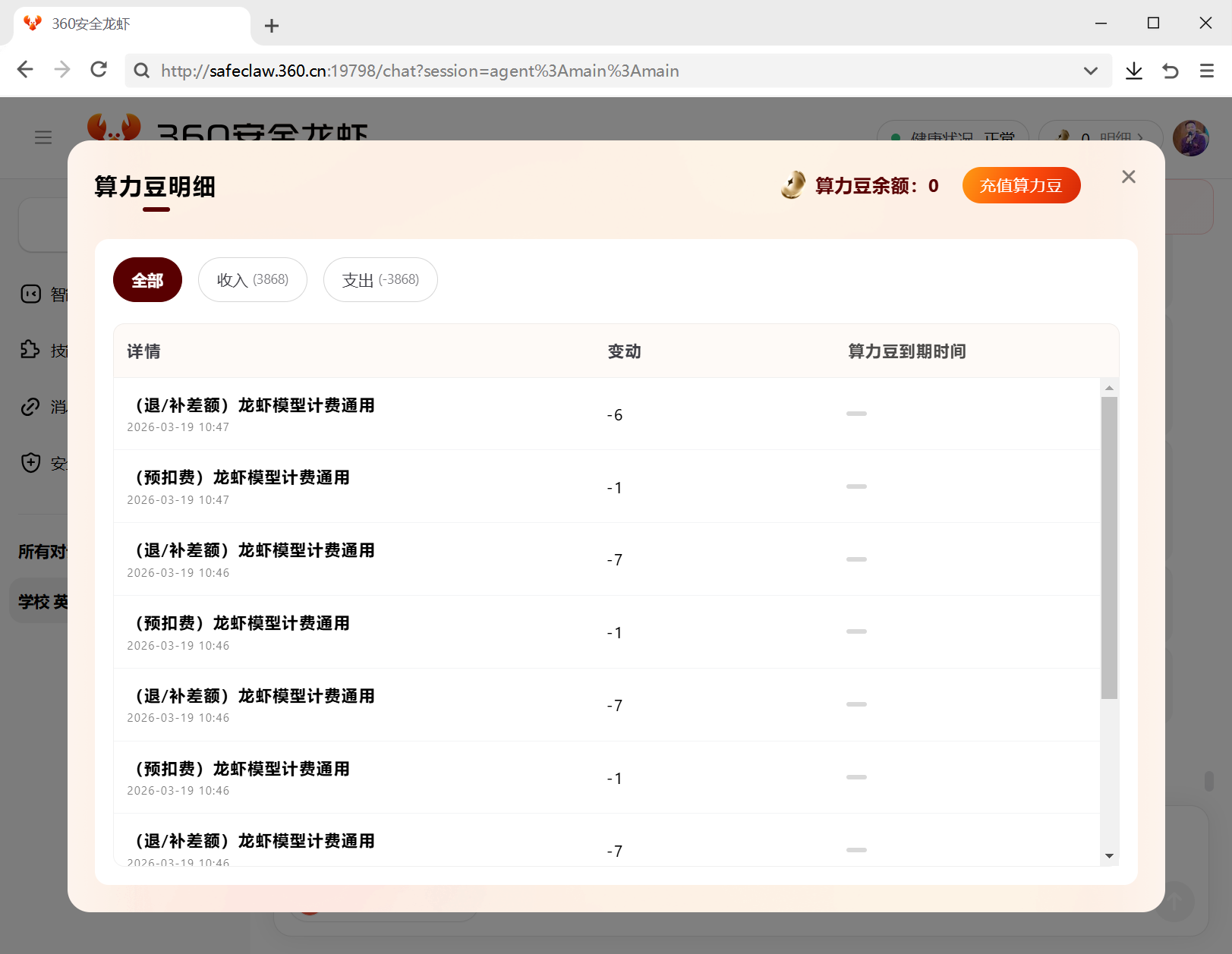Click the sidebar link chain icon

(x=30, y=407)
